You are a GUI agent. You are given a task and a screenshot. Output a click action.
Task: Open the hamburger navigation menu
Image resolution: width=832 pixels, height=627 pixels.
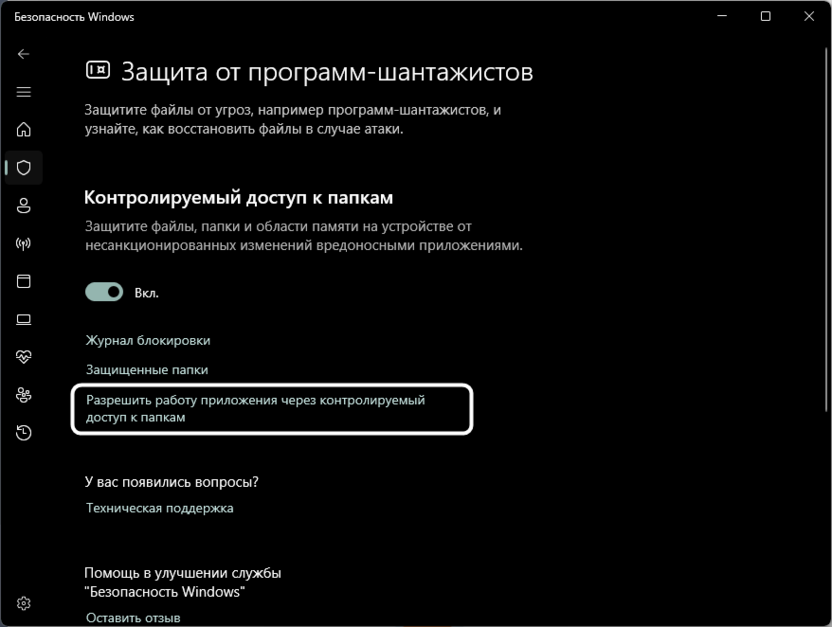[23, 92]
